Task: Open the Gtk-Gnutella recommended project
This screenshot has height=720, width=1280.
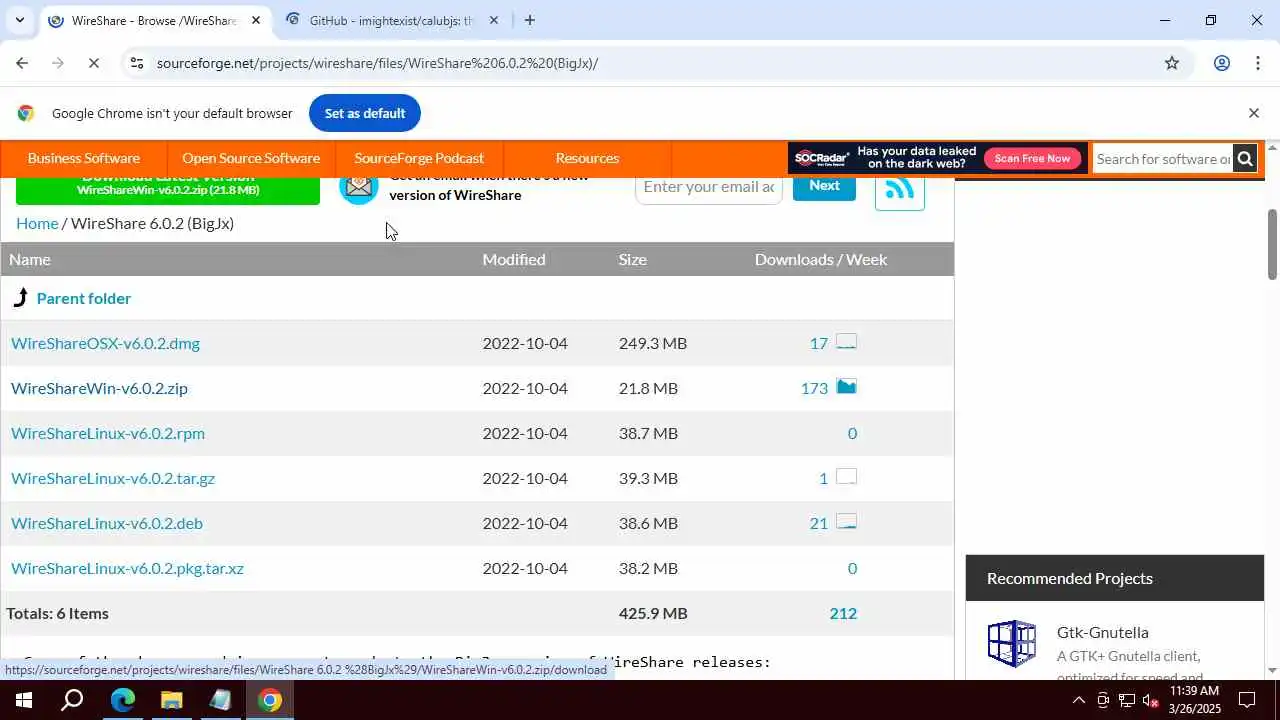Action: pyautogui.click(x=1102, y=632)
